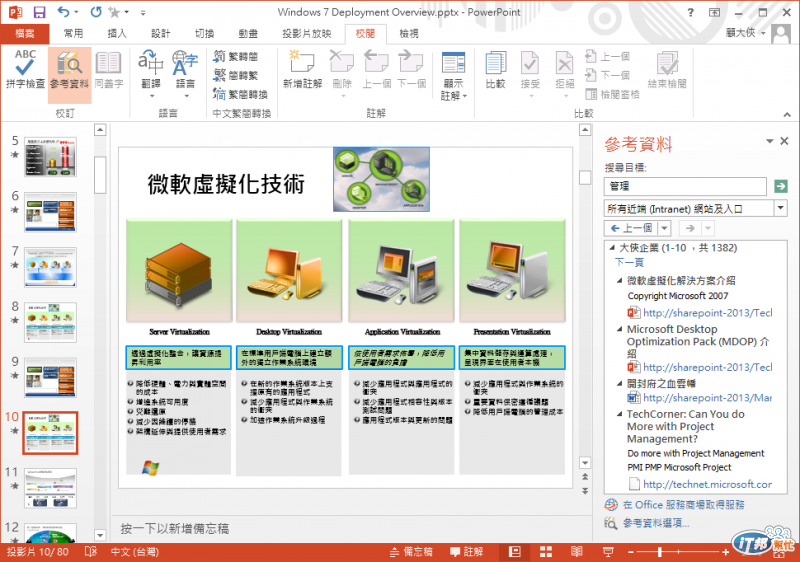Convert Traditional to Simplified (繁轉簡)
Viewport: 800px width, 562px height.
pos(236,56)
